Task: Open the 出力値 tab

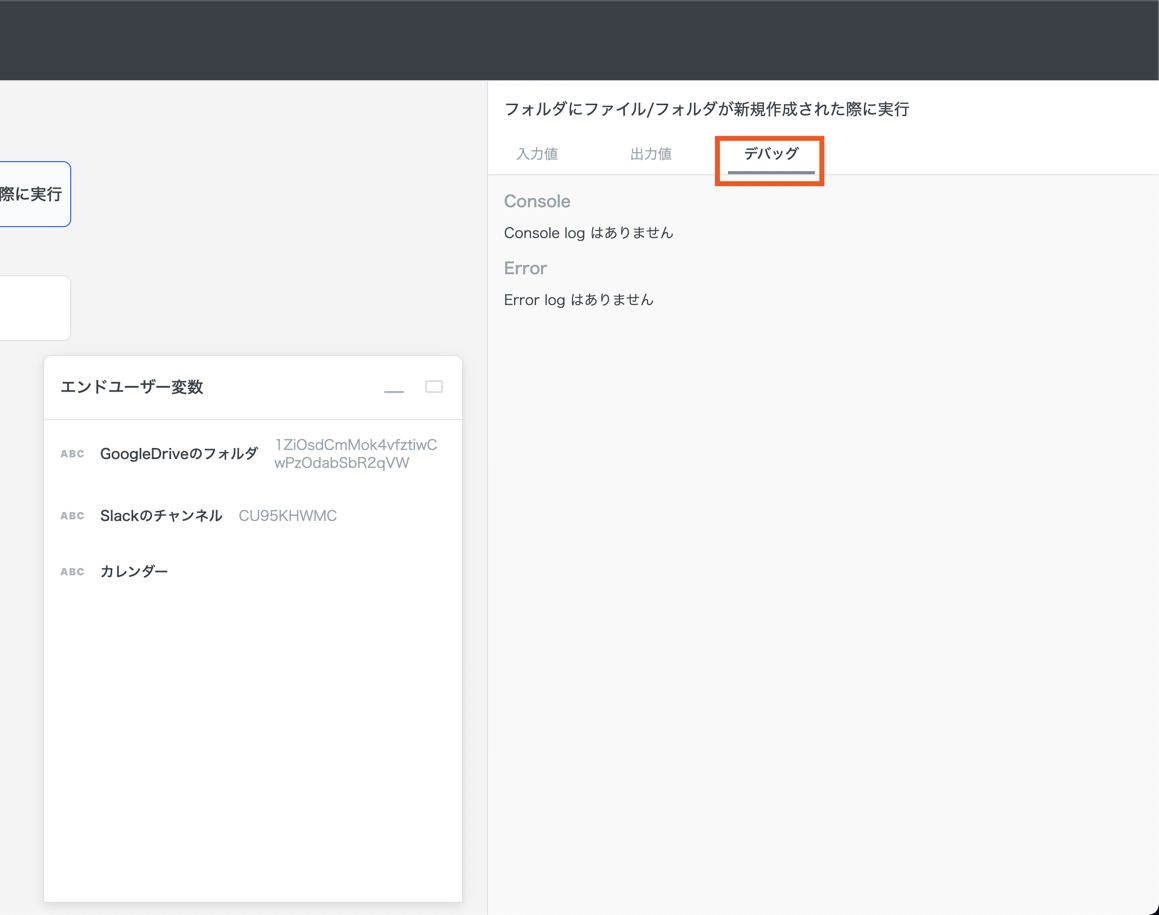Action: click(x=651, y=154)
